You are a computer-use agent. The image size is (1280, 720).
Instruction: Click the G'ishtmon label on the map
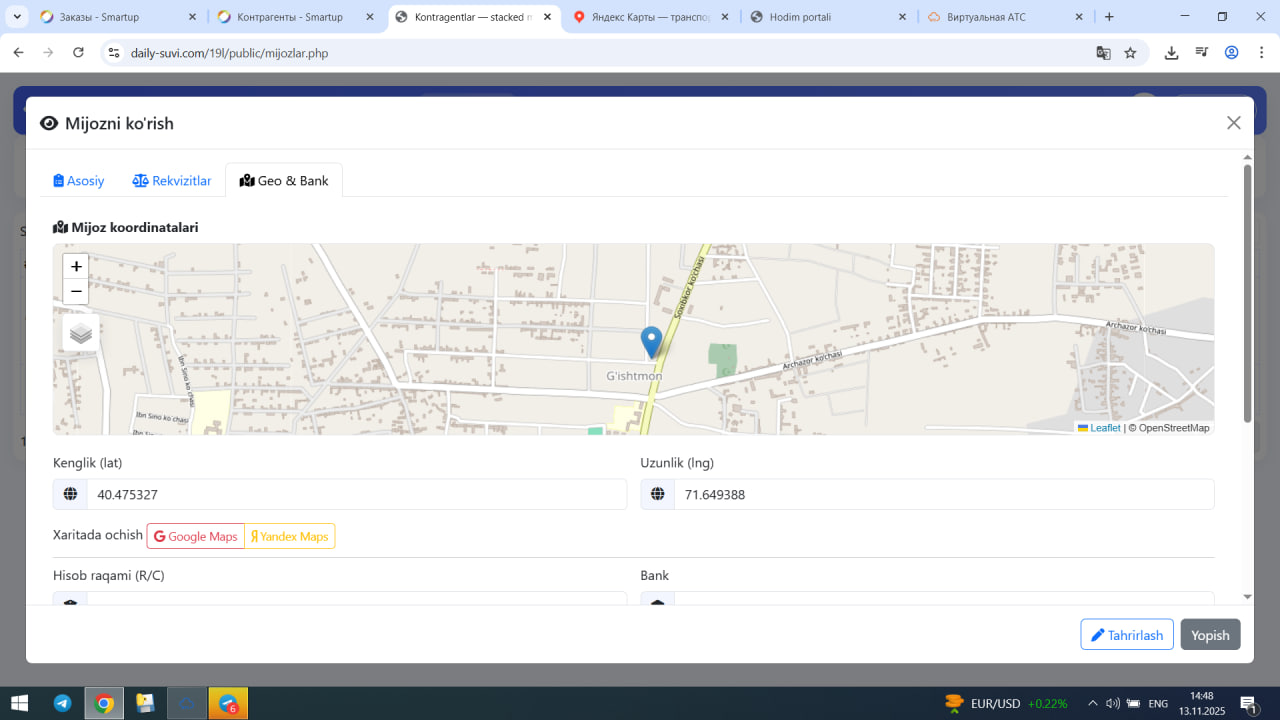(x=634, y=376)
